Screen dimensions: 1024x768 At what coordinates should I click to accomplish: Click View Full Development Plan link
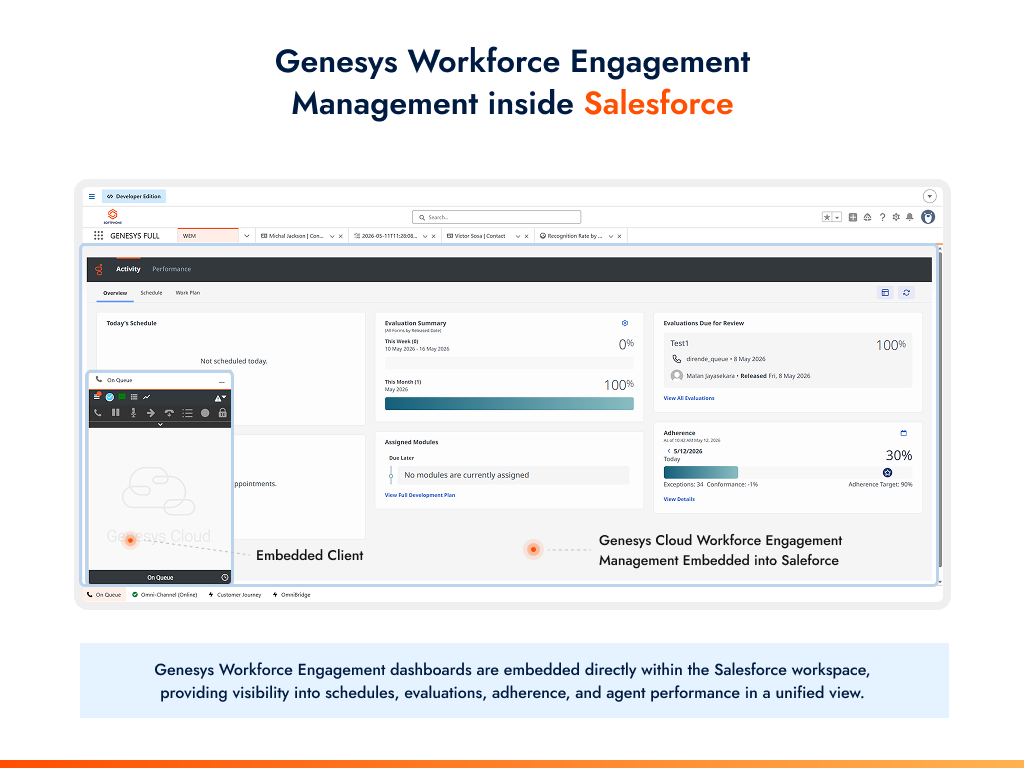click(x=420, y=495)
